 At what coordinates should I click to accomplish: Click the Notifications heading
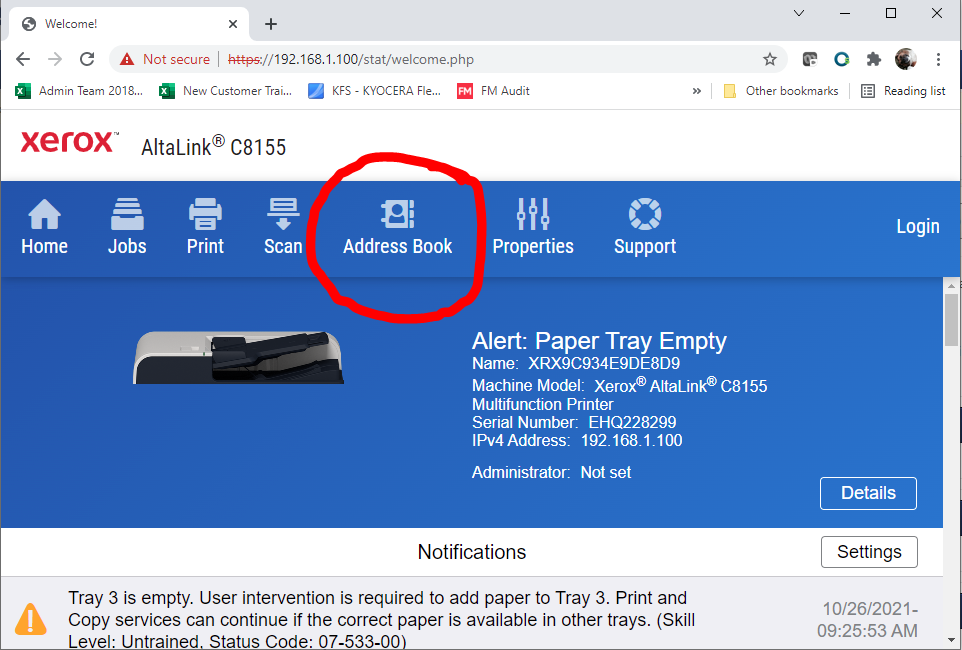pyautogui.click(x=472, y=552)
